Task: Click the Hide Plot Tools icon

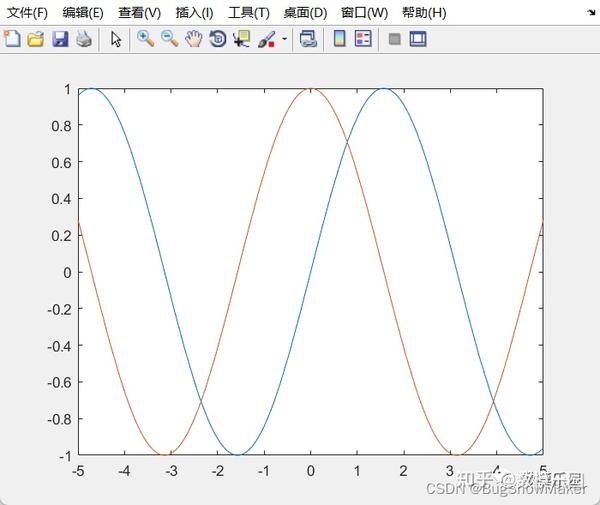Action: [x=395, y=39]
